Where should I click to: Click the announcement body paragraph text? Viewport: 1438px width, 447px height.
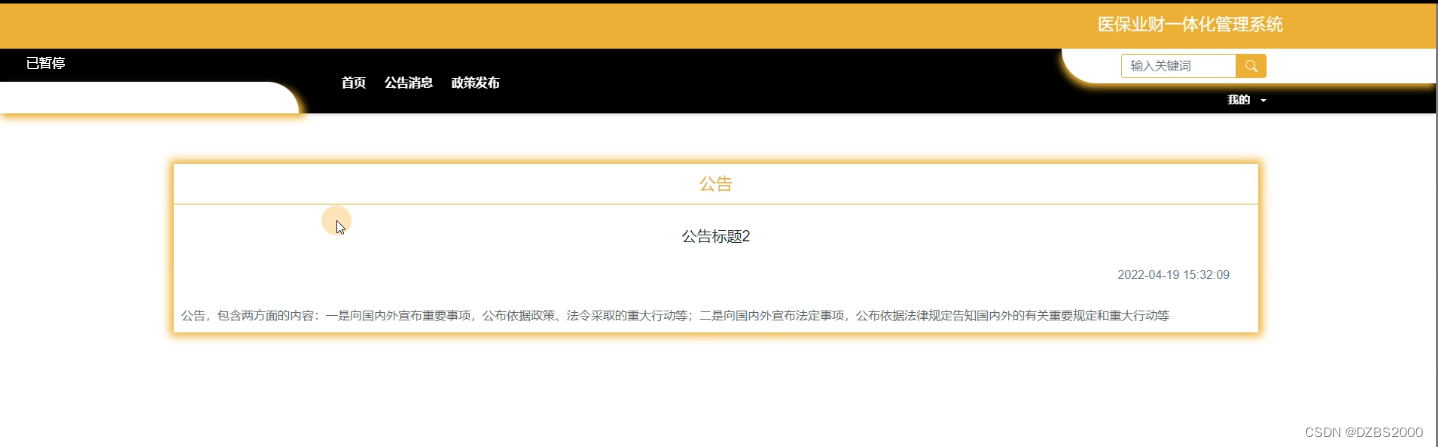[675, 315]
